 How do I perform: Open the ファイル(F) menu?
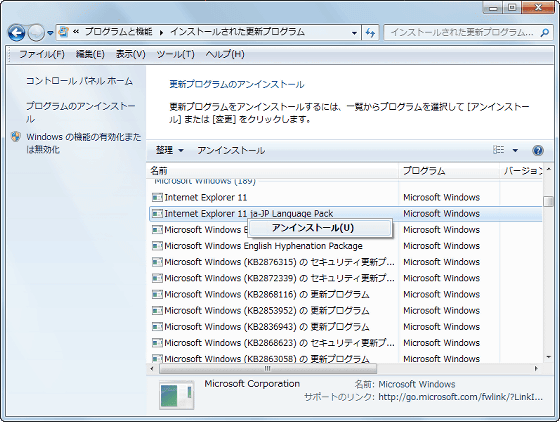tap(42, 54)
